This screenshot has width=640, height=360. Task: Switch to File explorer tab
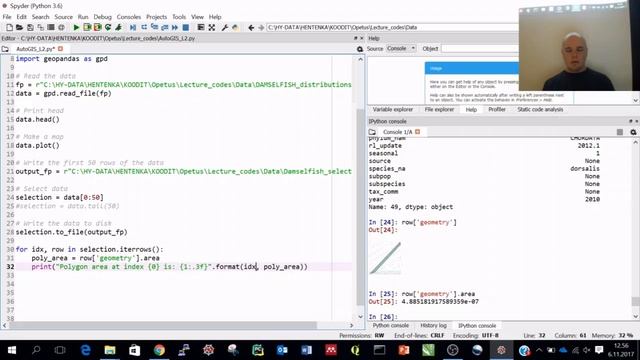(439, 109)
